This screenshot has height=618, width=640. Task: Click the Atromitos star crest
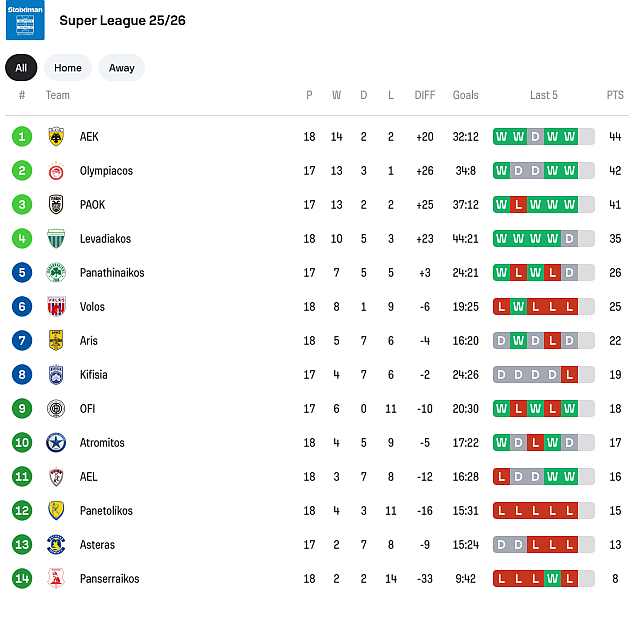coord(56,443)
